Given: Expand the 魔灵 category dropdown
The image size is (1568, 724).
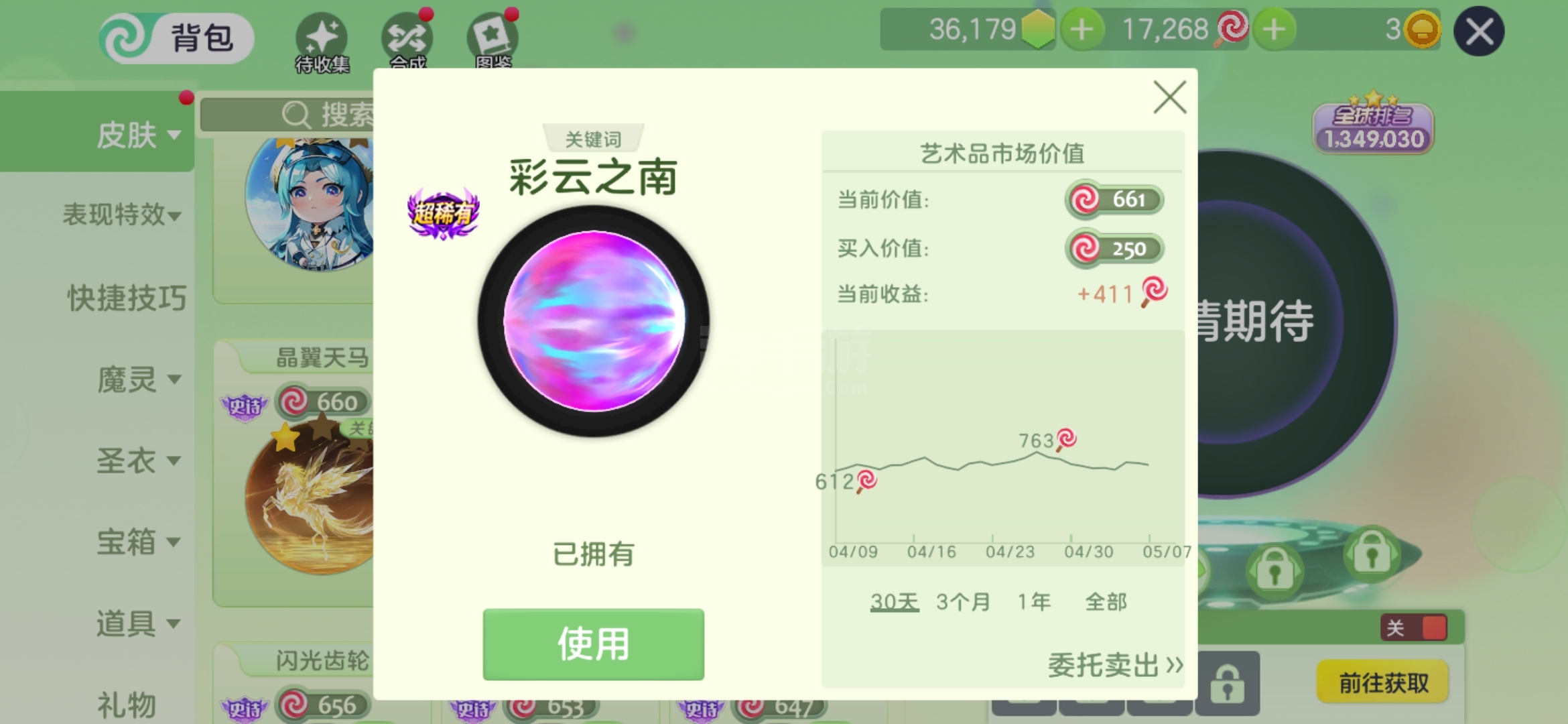Looking at the screenshot, I should [139, 379].
